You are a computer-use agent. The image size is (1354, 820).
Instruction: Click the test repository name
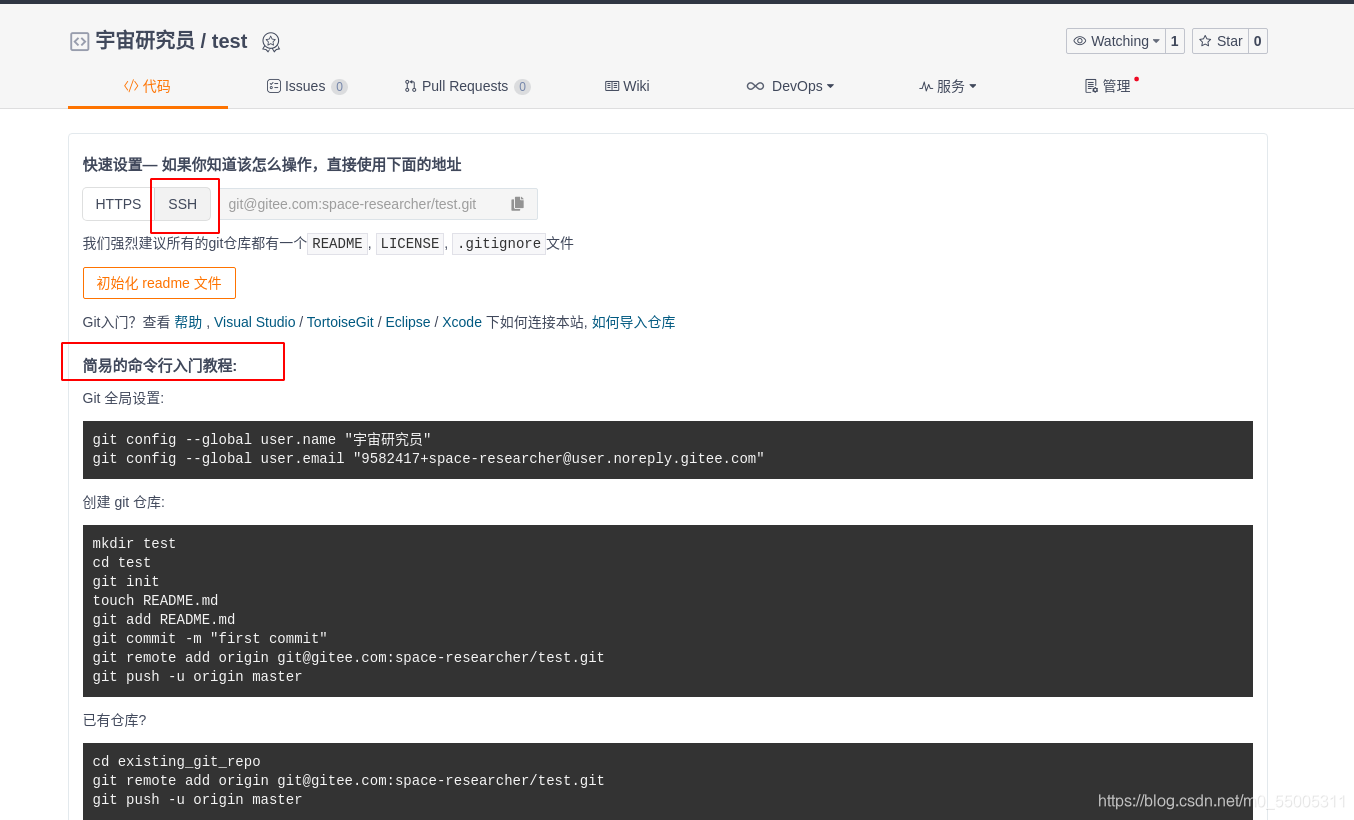[x=229, y=41]
